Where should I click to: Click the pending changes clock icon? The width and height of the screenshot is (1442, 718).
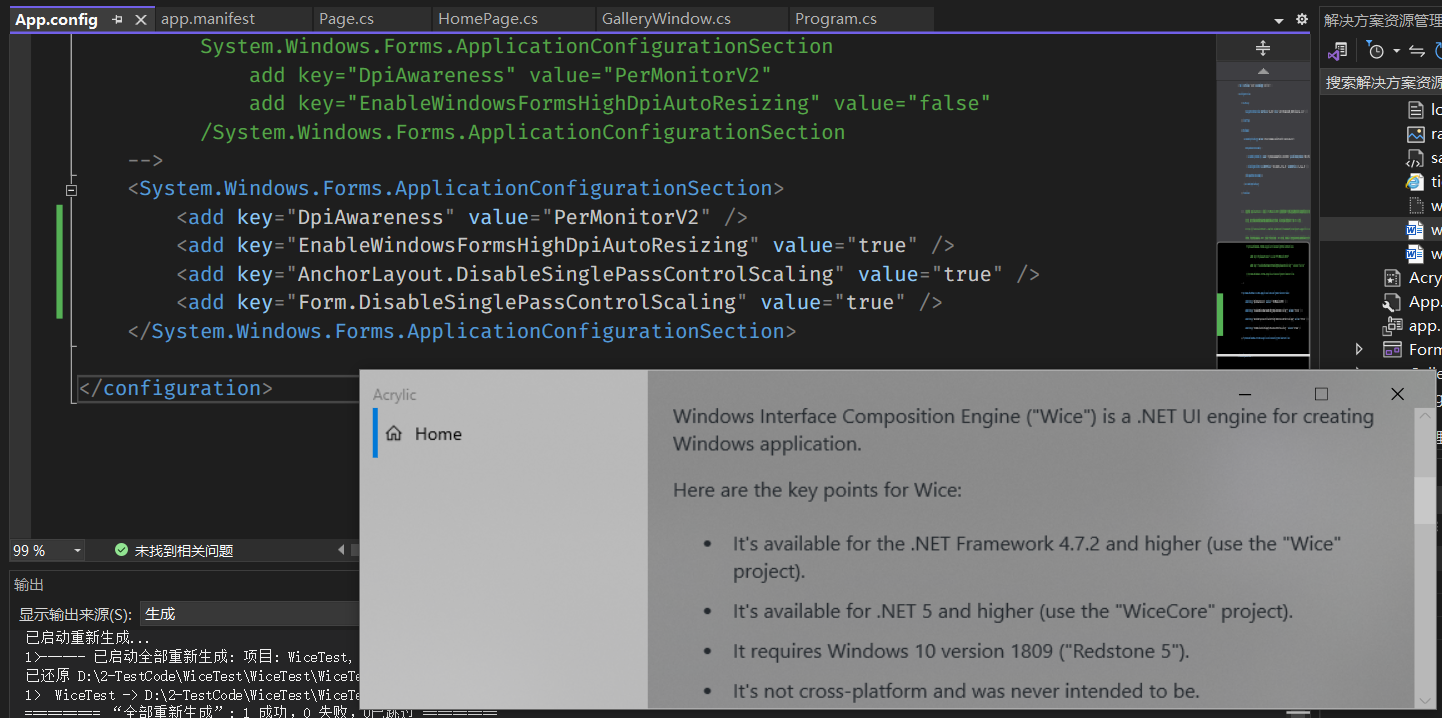[x=1377, y=50]
